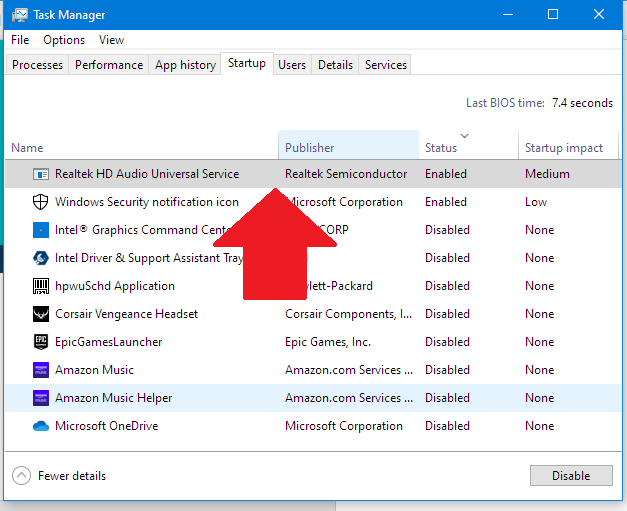The height and width of the screenshot is (511, 627).
Task: Click the Disable button
Action: 571,475
